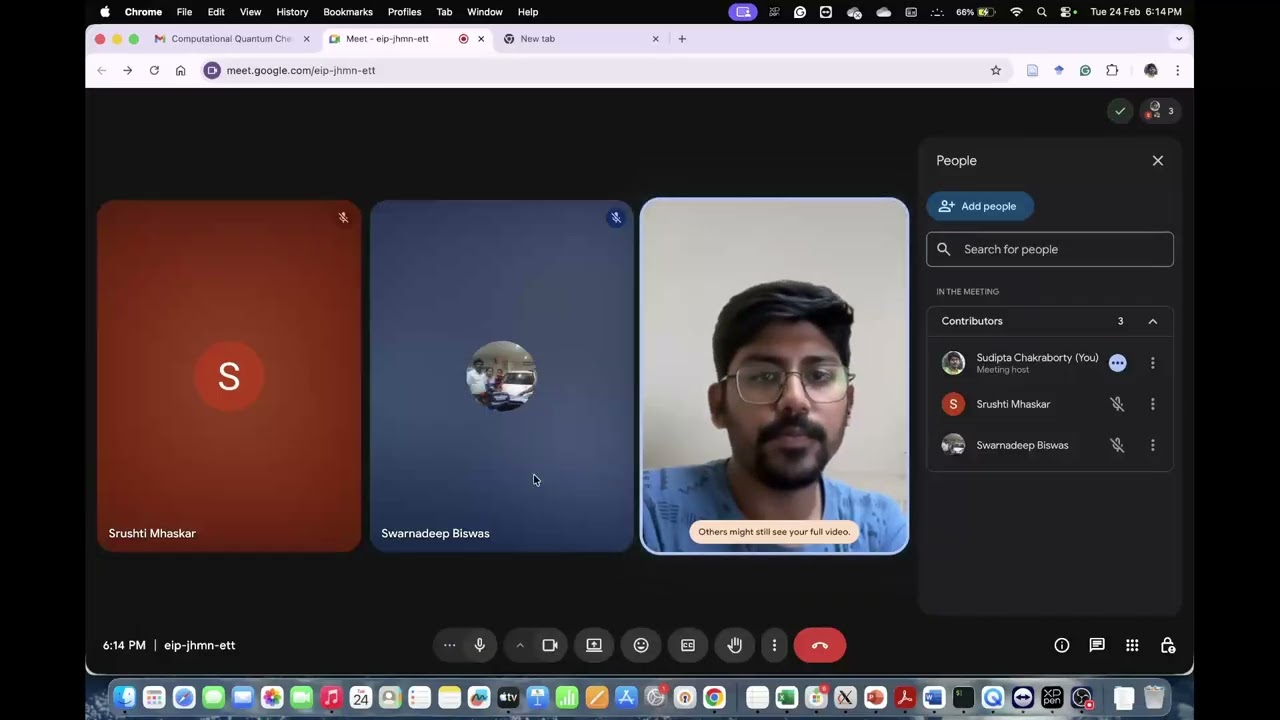Screen dimensions: 1280x720
Task: Toggle the microphone in Meet controls
Action: pyautogui.click(x=480, y=645)
